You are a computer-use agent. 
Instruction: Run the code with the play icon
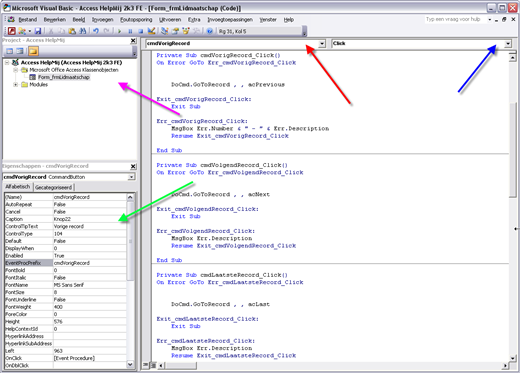coord(119,31)
